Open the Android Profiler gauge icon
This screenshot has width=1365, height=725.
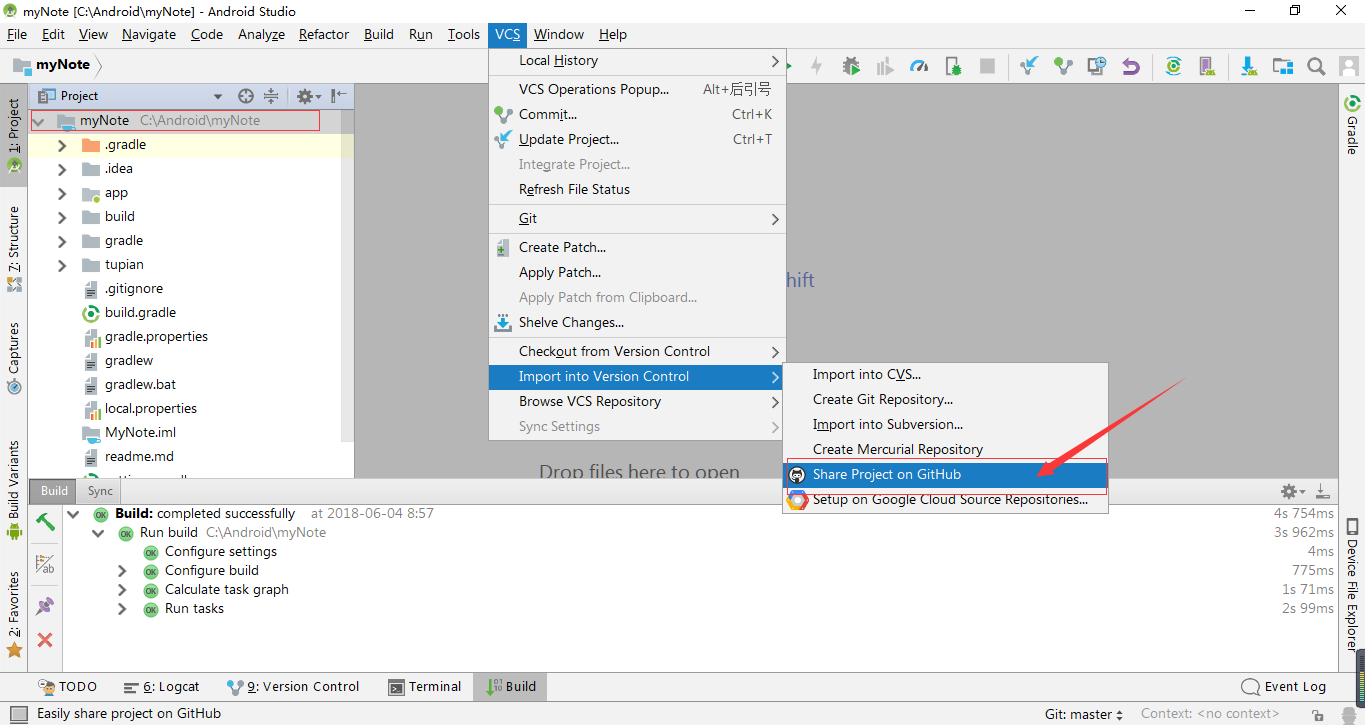tap(919, 66)
